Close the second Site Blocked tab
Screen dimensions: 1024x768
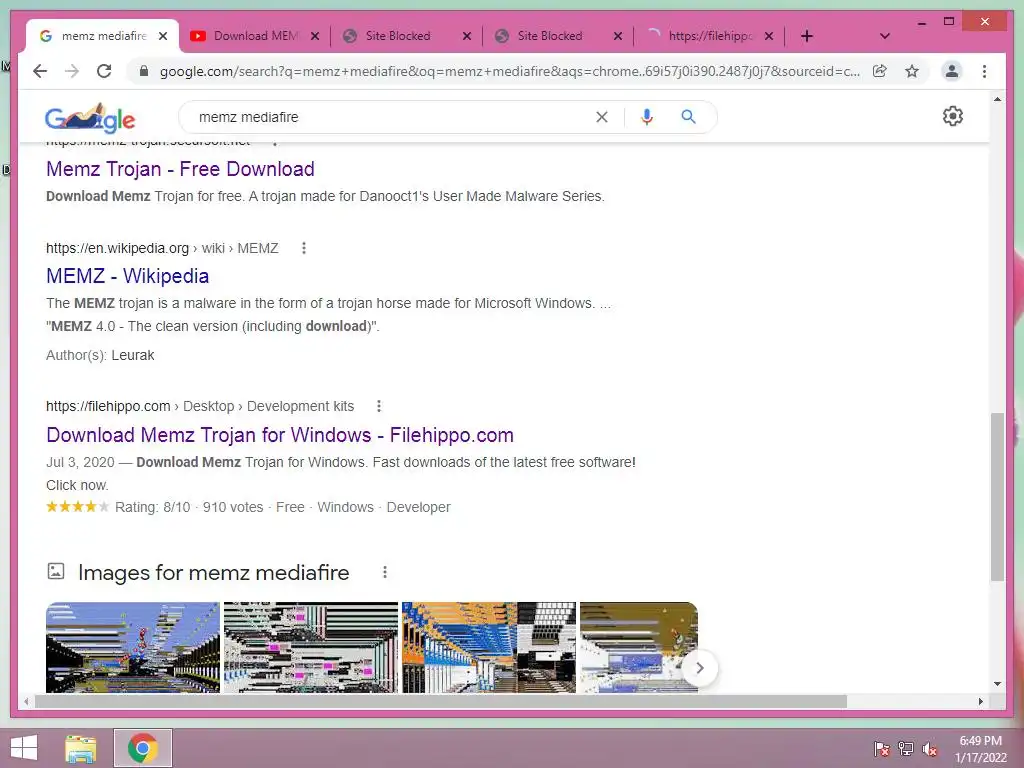tap(617, 36)
